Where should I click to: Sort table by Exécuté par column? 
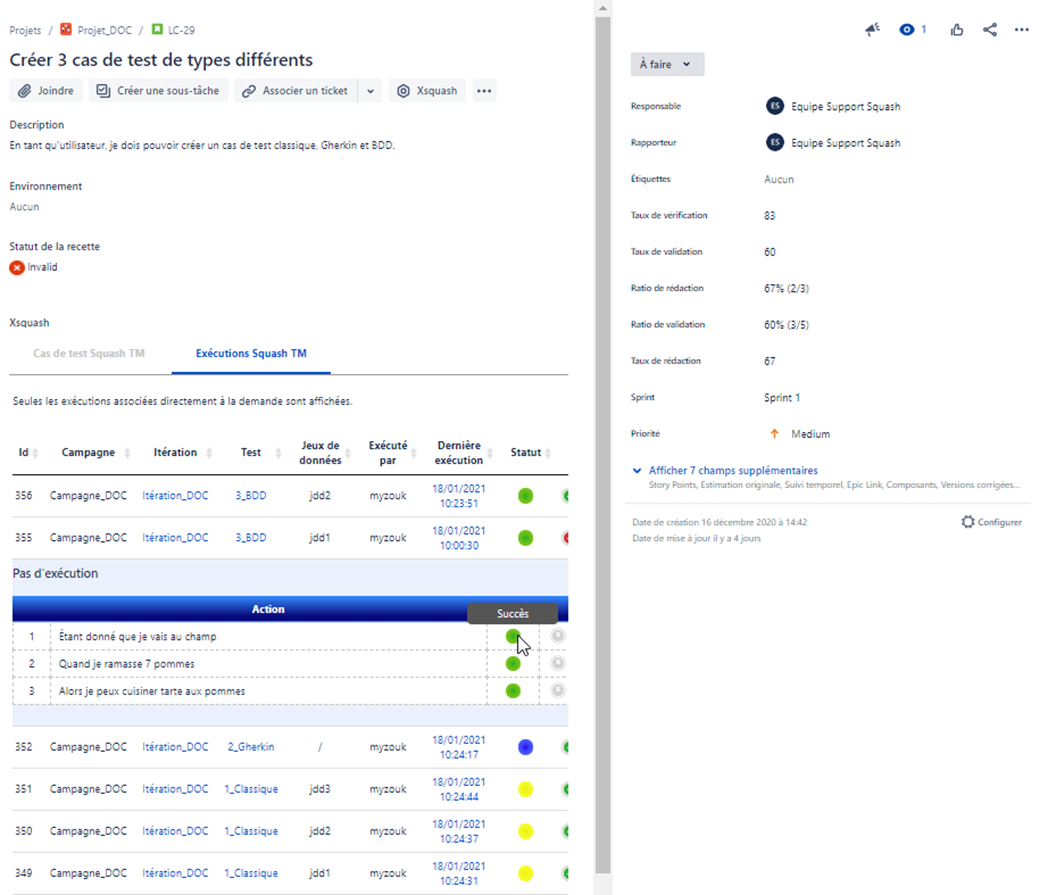[x=413, y=453]
